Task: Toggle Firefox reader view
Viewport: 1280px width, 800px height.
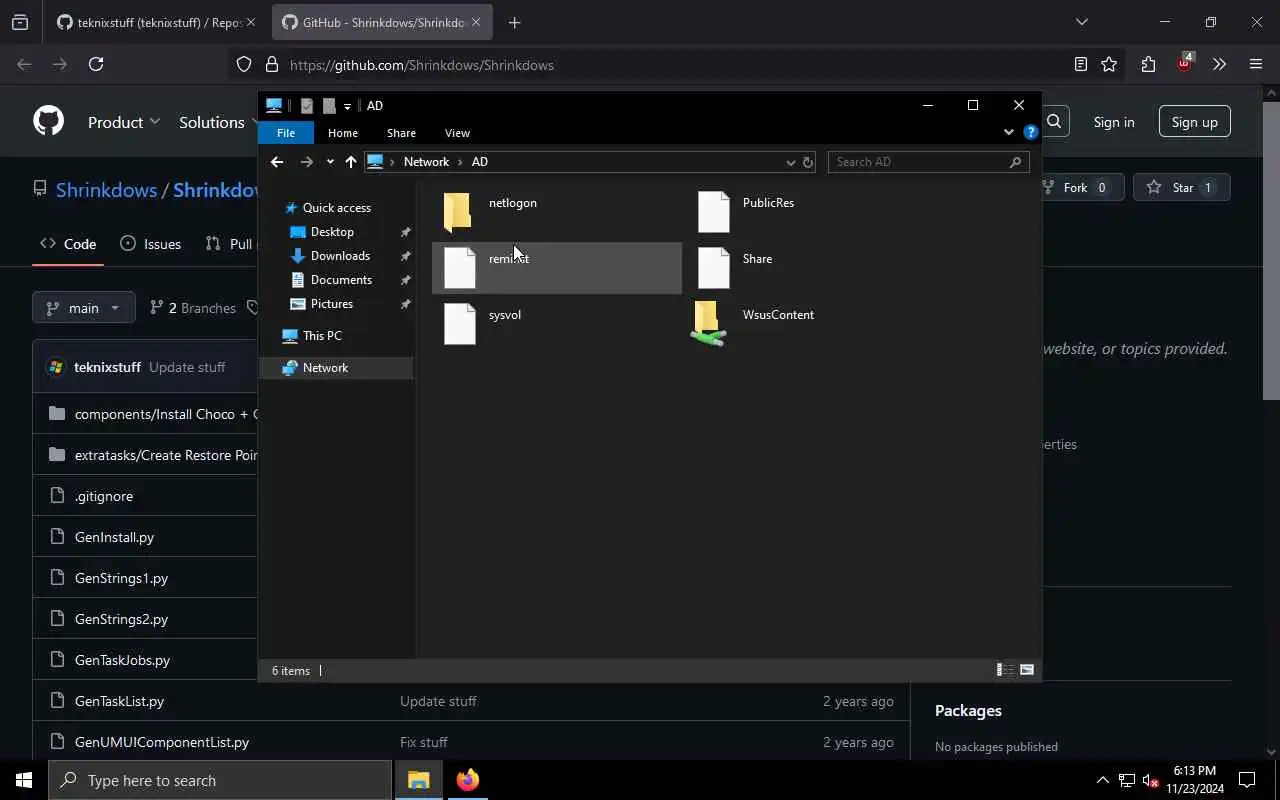Action: click(1080, 64)
